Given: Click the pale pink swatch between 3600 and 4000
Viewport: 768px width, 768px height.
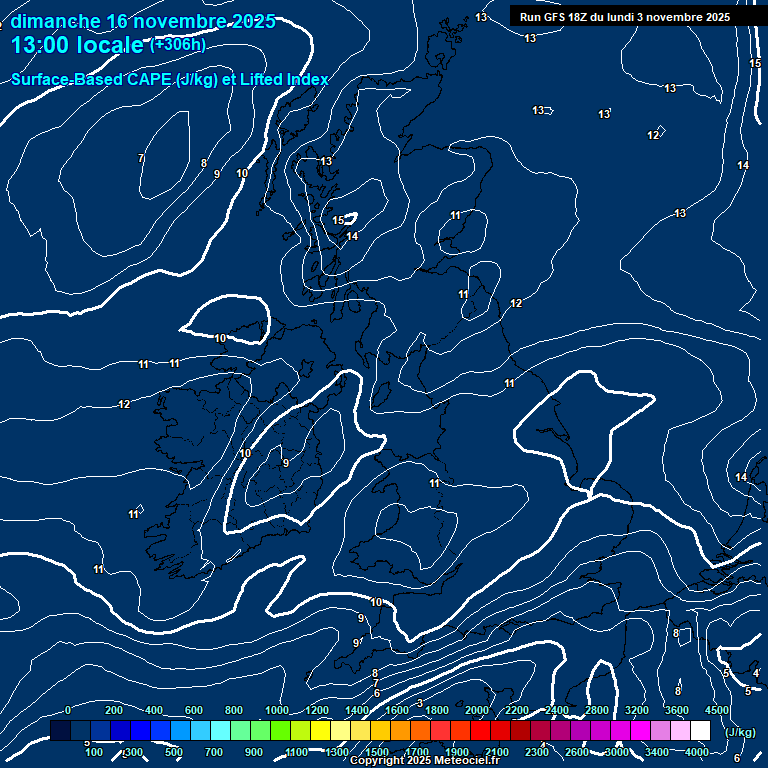Looking at the screenshot, I should tap(680, 730).
